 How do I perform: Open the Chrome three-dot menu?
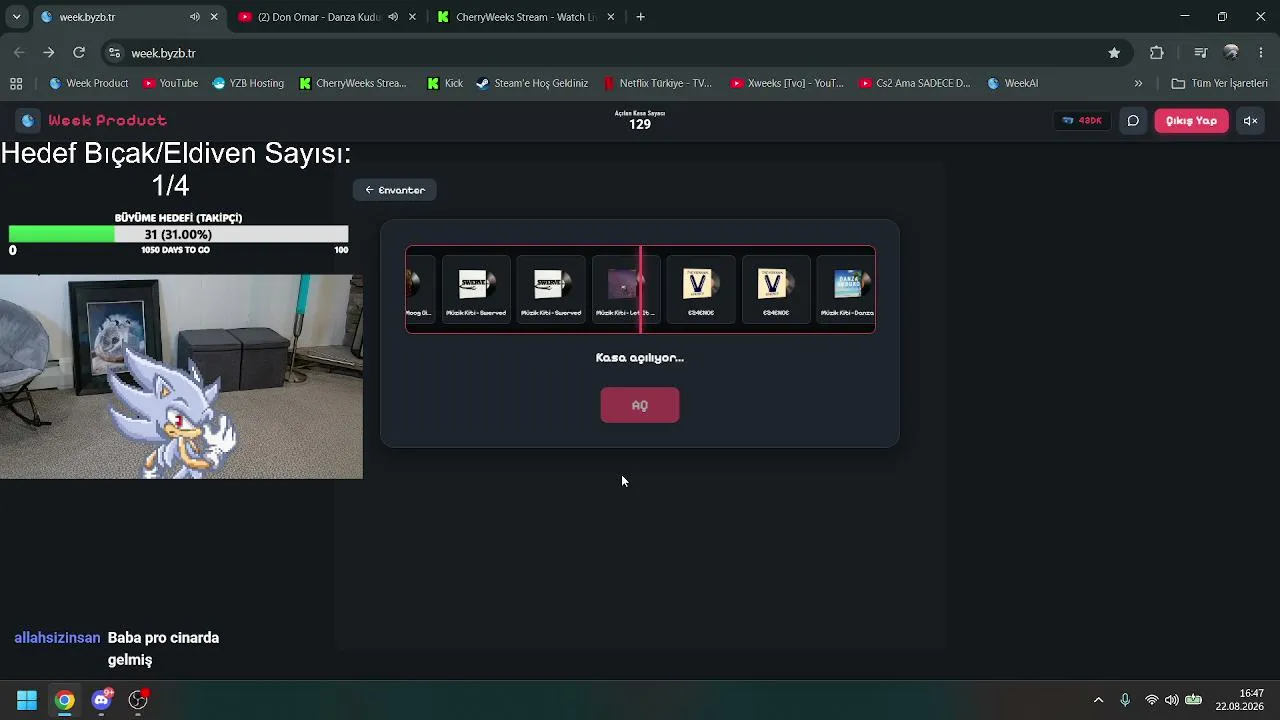click(1261, 53)
